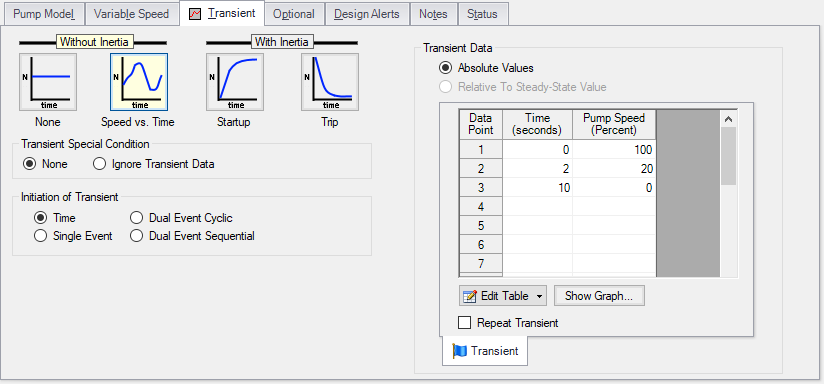
Task: Select the None transient model icon
Action: tap(48, 82)
